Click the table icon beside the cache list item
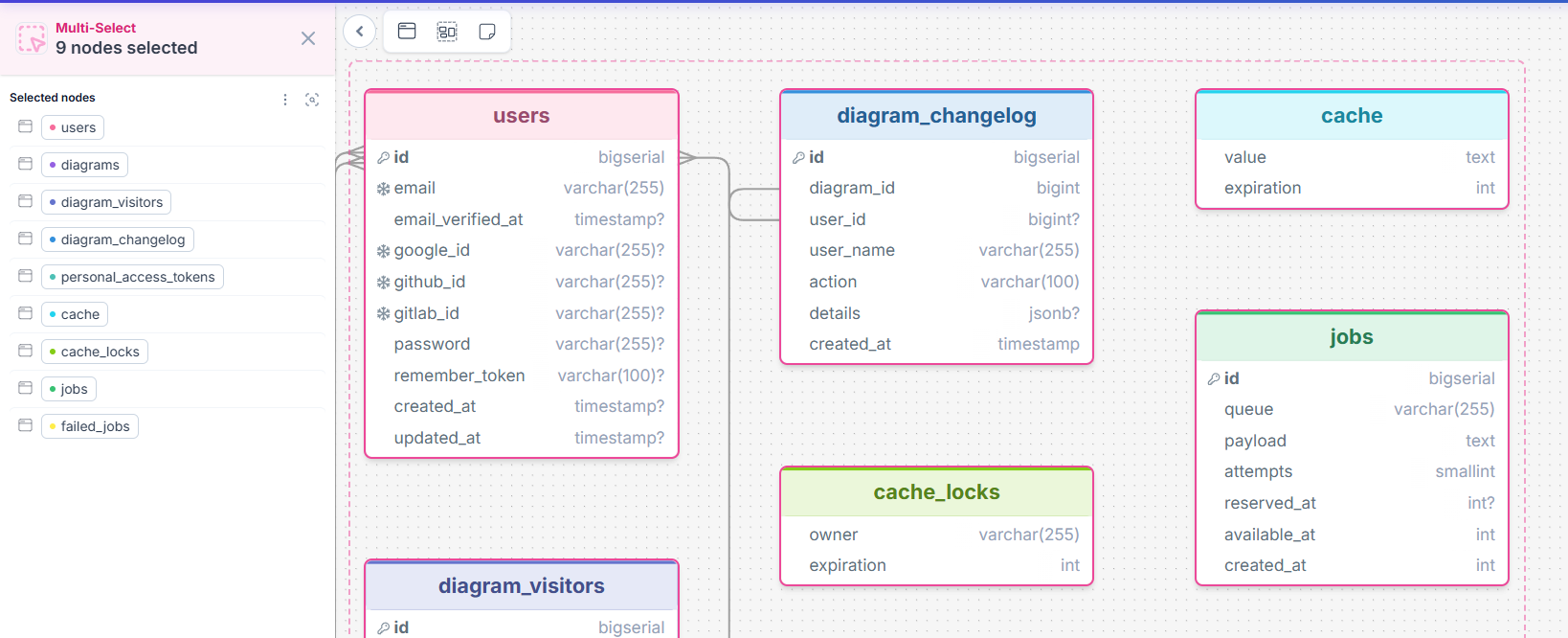 click(x=26, y=313)
